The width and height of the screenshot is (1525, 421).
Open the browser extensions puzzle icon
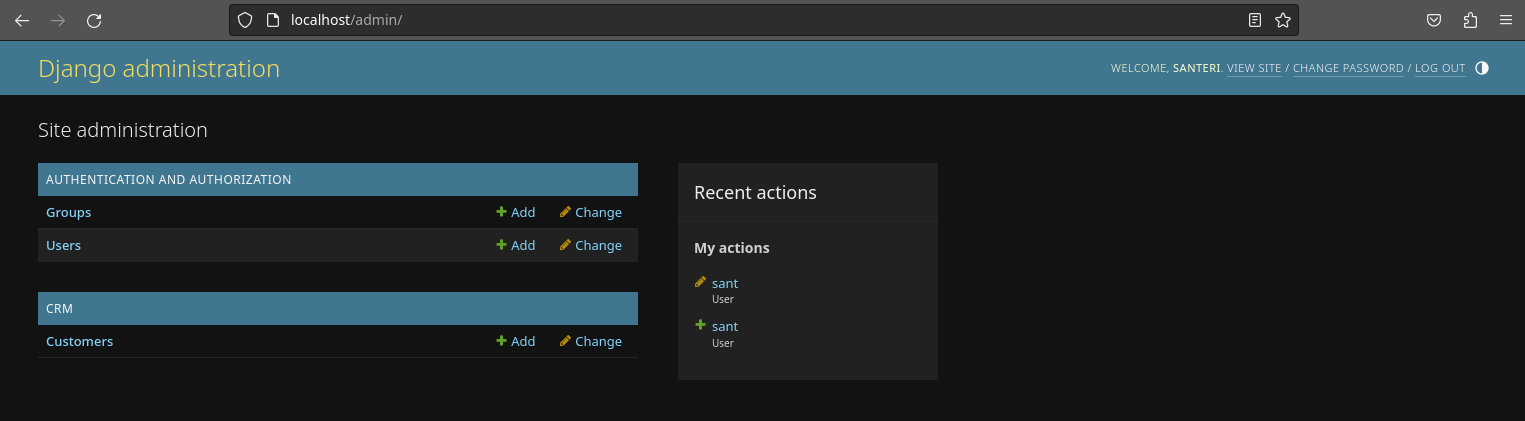pyautogui.click(x=1470, y=20)
